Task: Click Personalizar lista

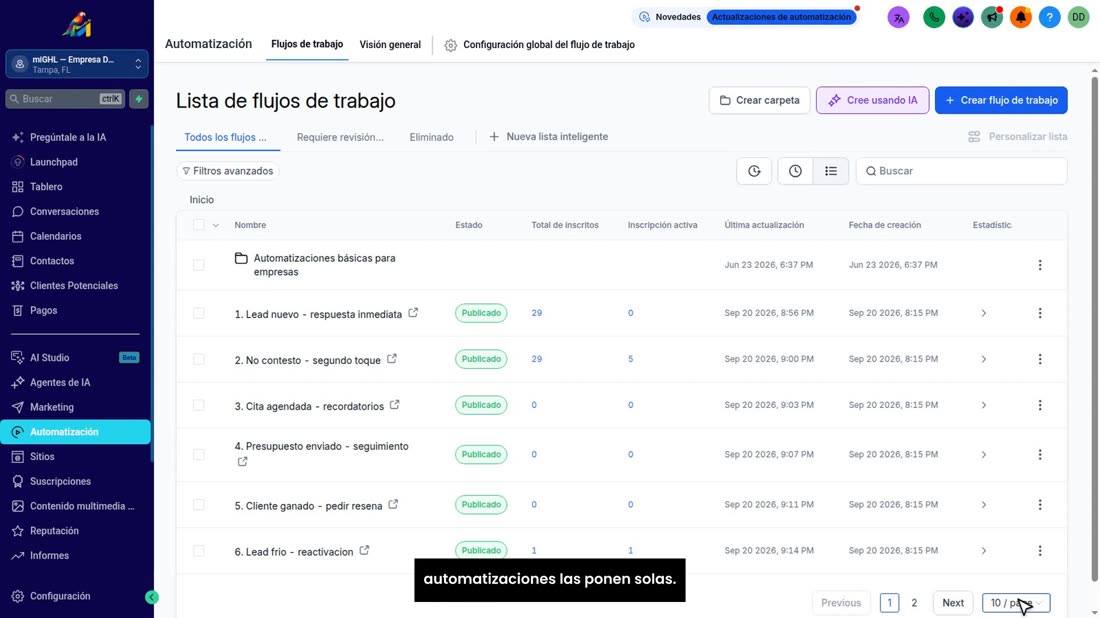Action: [1018, 137]
